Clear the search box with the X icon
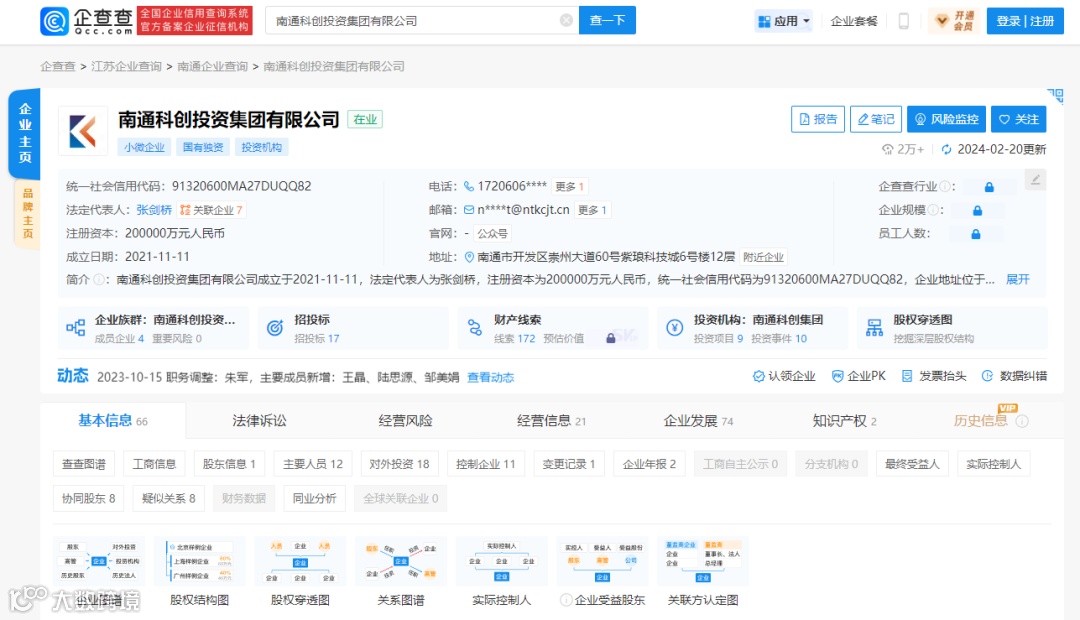This screenshot has height=620, width=1080. (x=566, y=21)
